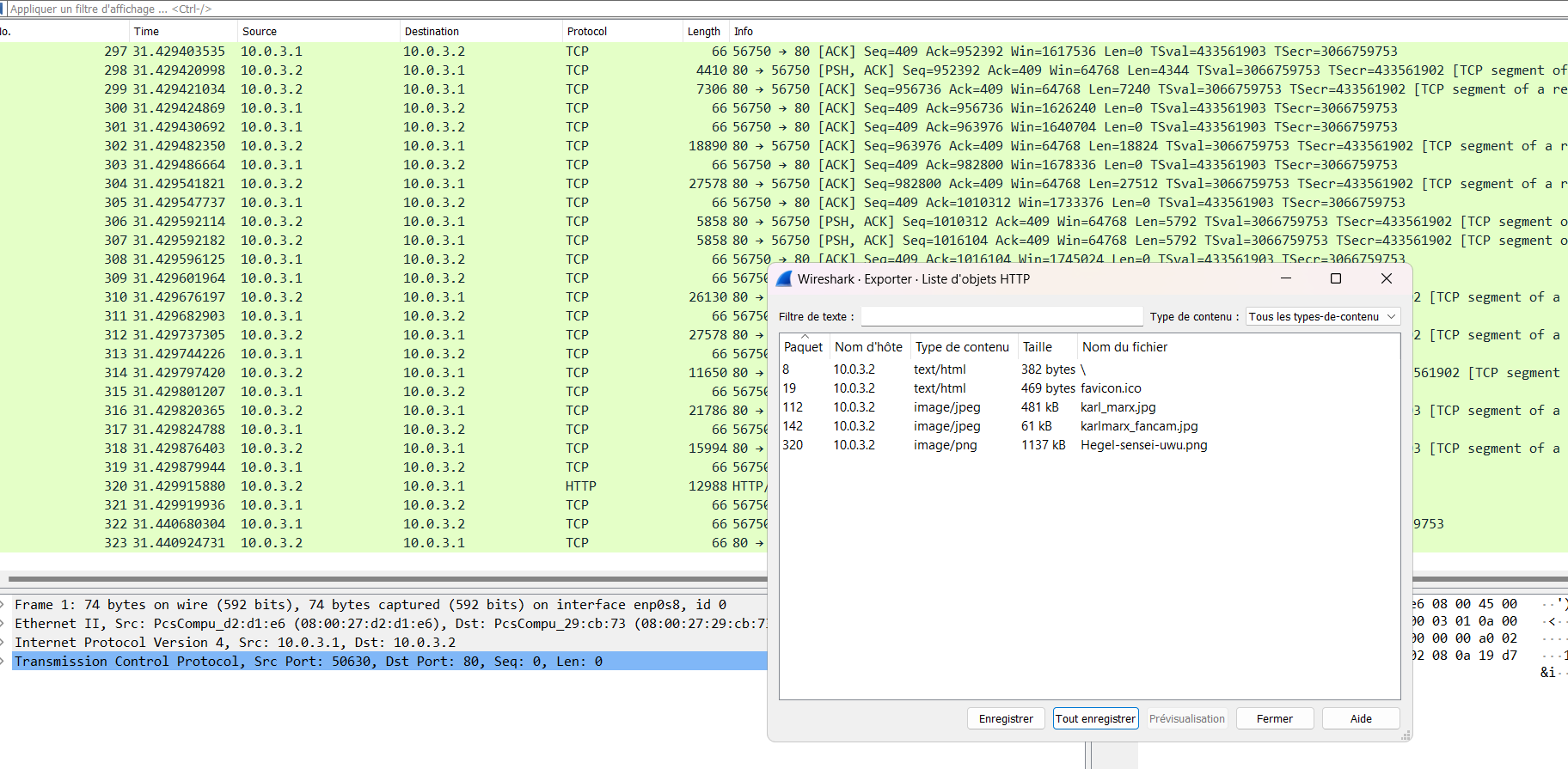Click the Tout enregistrer button
The image size is (1568, 769).
point(1095,719)
